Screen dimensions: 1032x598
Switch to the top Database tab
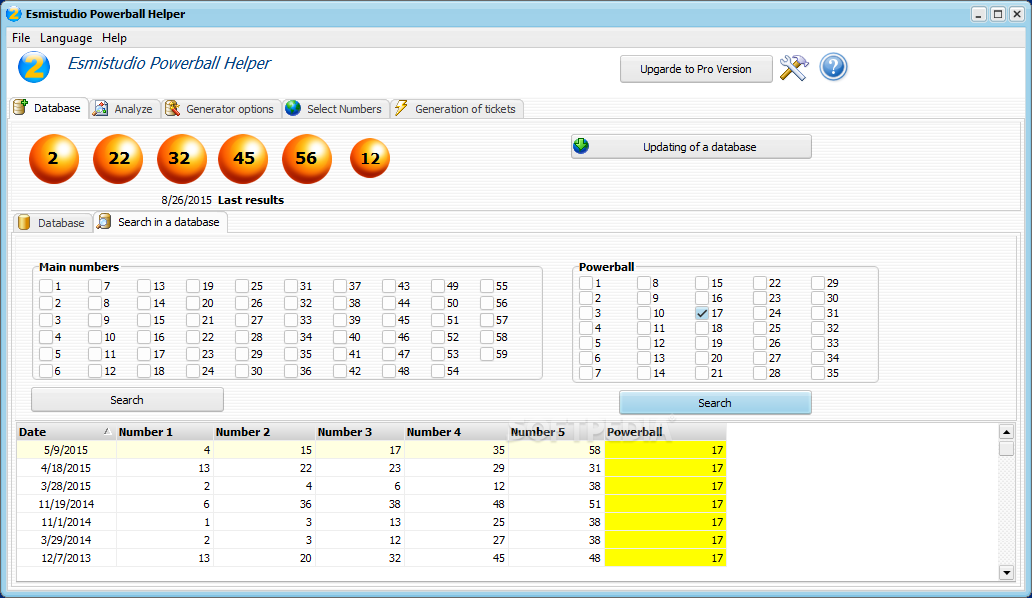[49, 108]
